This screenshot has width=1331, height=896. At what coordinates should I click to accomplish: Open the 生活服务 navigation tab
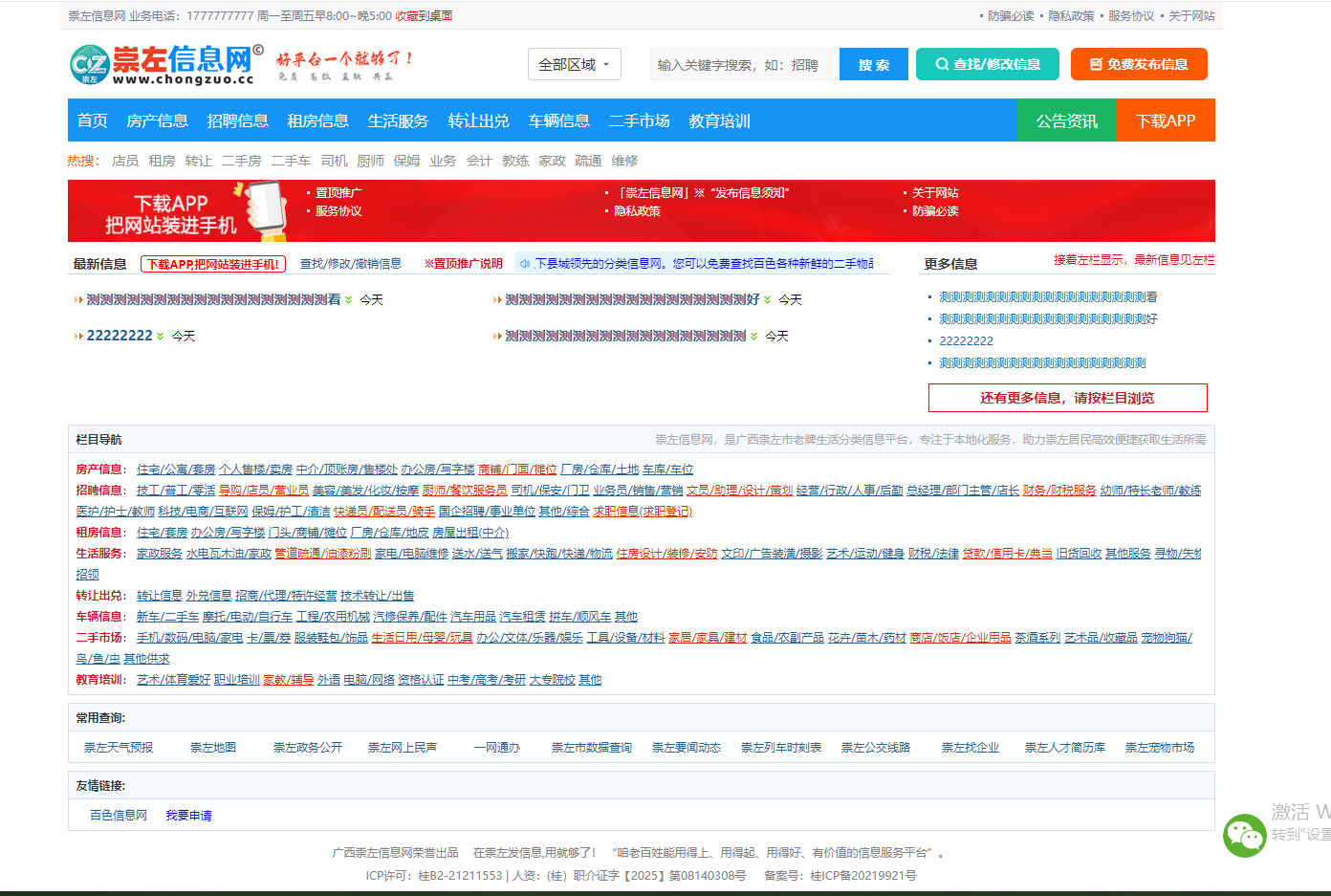point(398,120)
